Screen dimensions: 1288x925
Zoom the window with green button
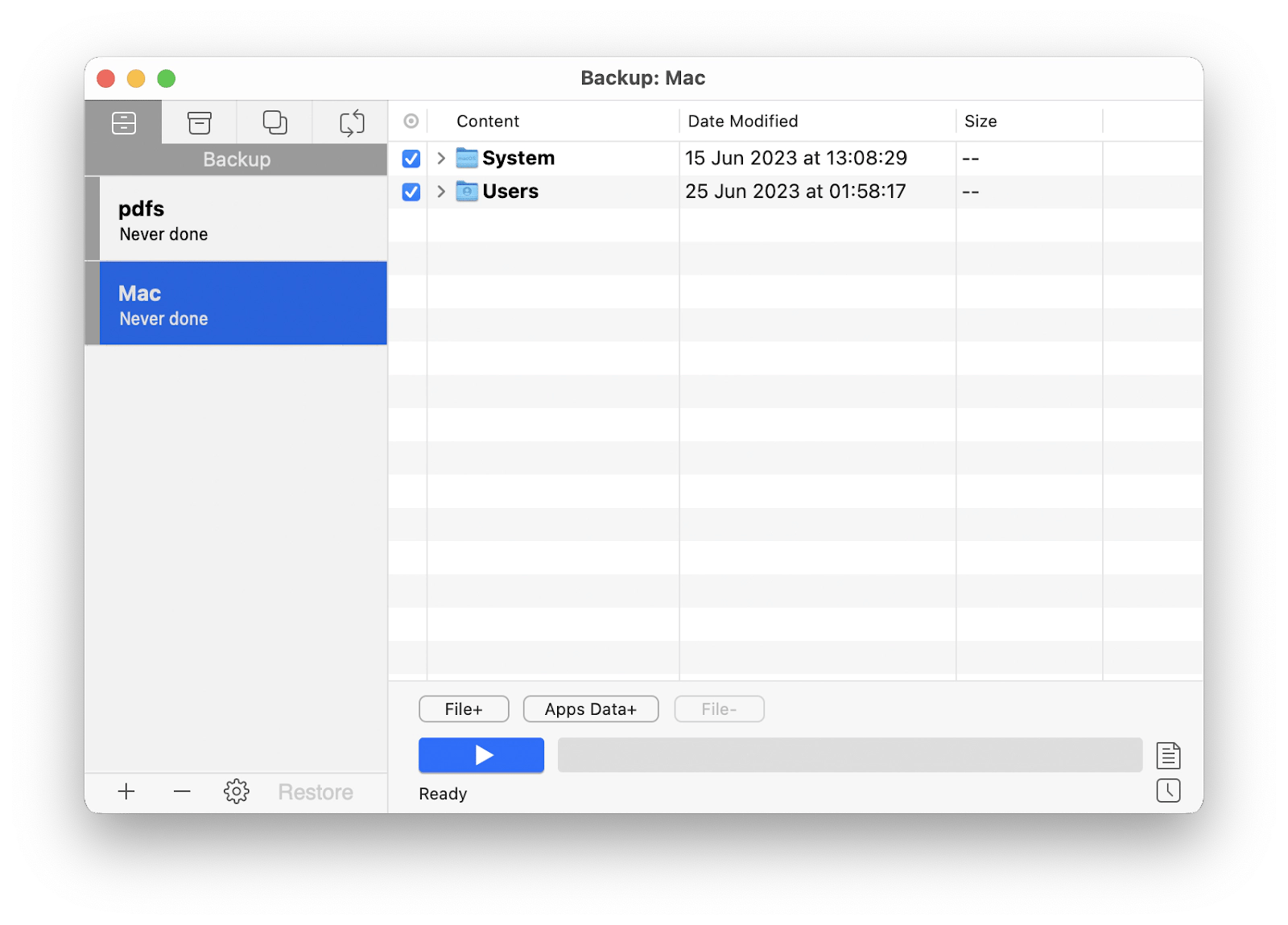click(x=166, y=78)
